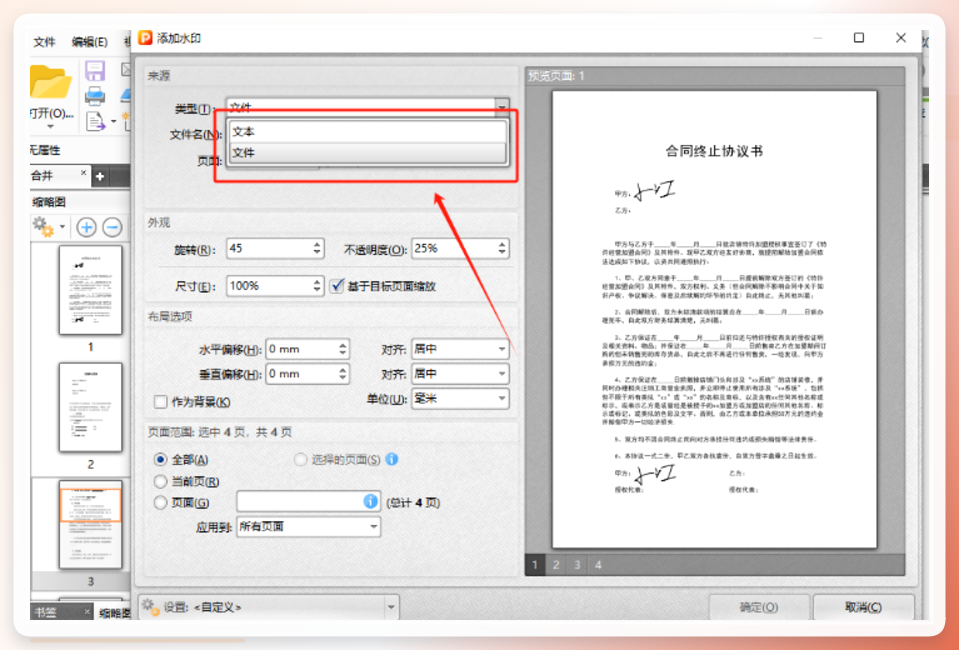This screenshot has height=650, width=959.
Task: Click the Open folder icon in main window
Action: pos(50,82)
